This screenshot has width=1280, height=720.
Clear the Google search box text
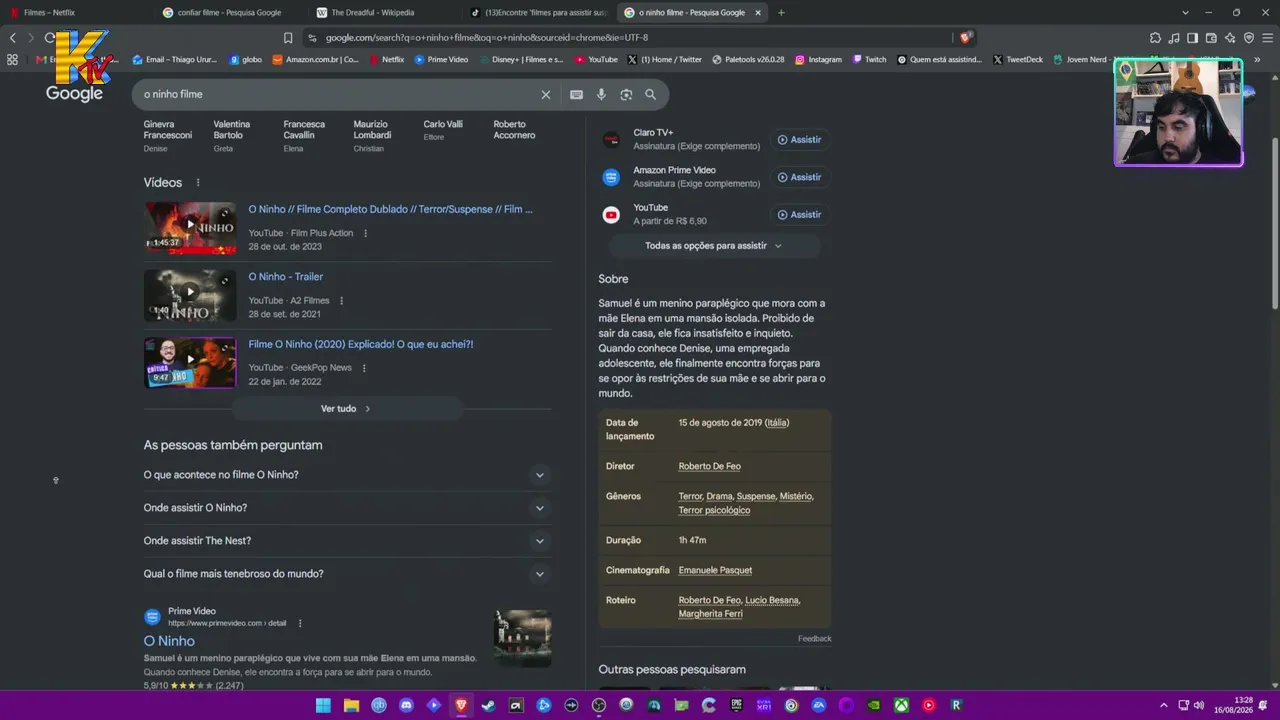coord(546,94)
